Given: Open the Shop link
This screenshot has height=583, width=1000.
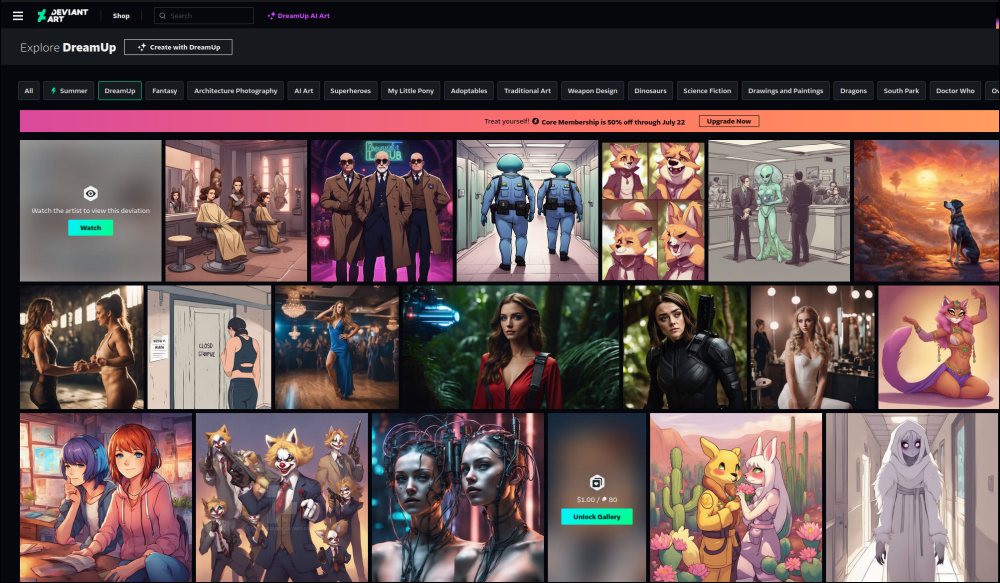Looking at the screenshot, I should (x=121, y=16).
